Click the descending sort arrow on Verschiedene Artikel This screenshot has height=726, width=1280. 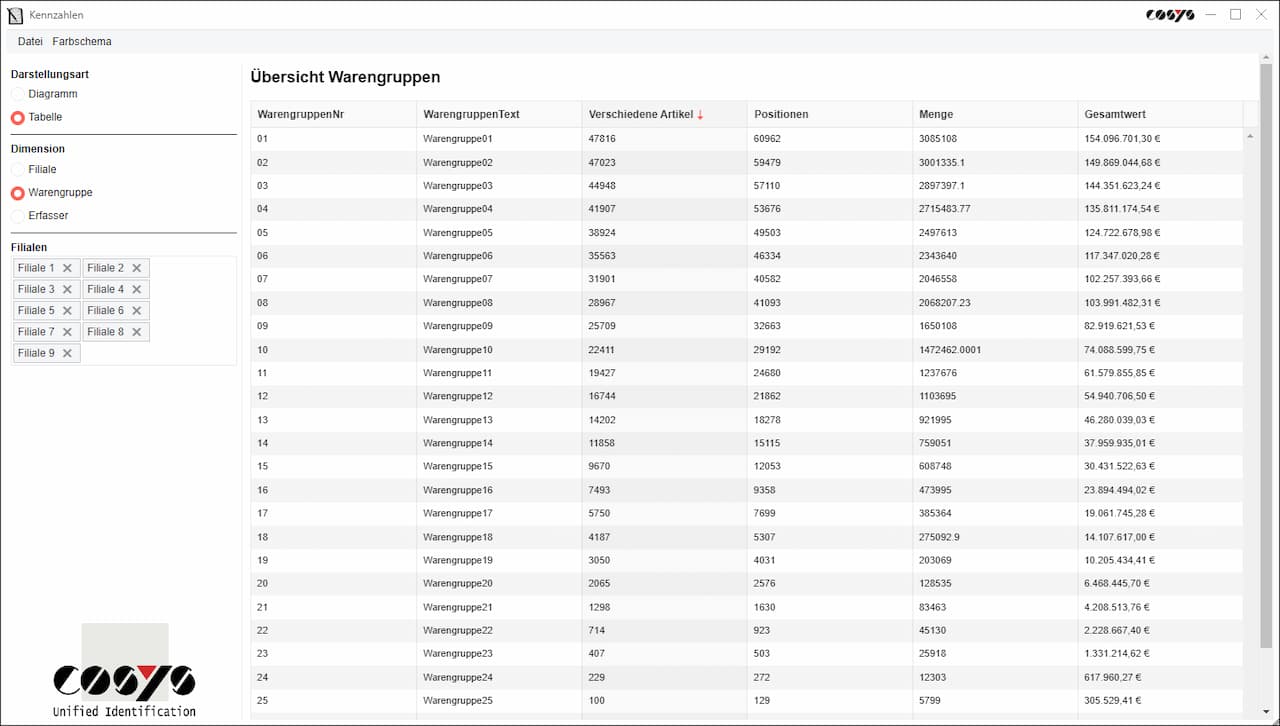tap(700, 114)
